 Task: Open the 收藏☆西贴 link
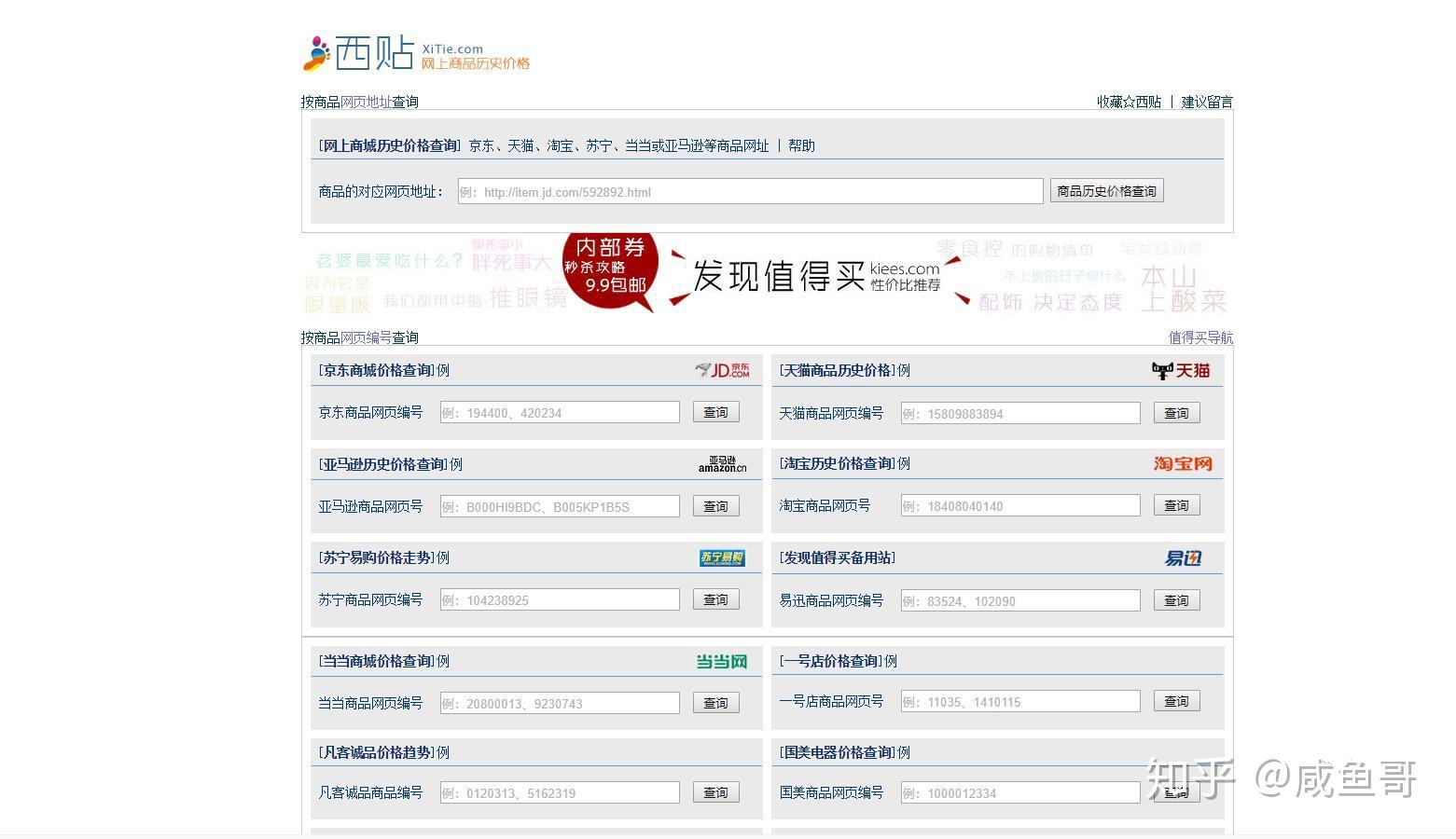1130,102
